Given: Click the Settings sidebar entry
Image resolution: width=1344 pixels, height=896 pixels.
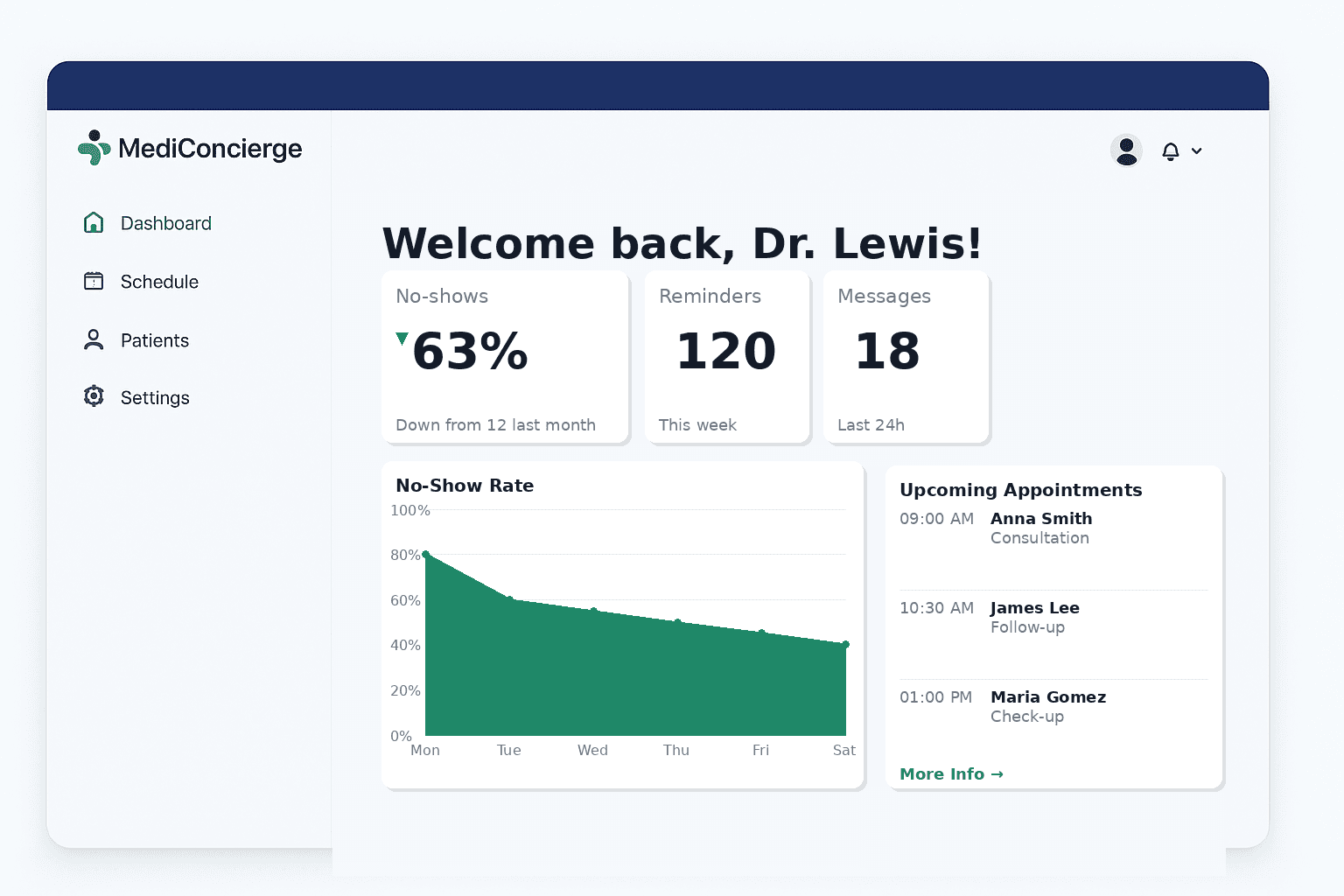Looking at the screenshot, I should tap(155, 396).
